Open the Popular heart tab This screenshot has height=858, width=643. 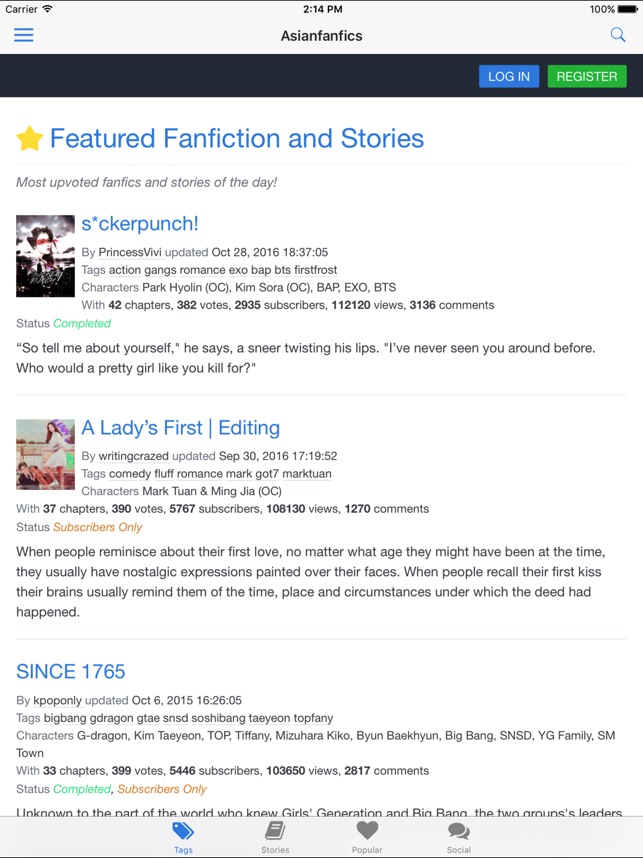[367, 837]
